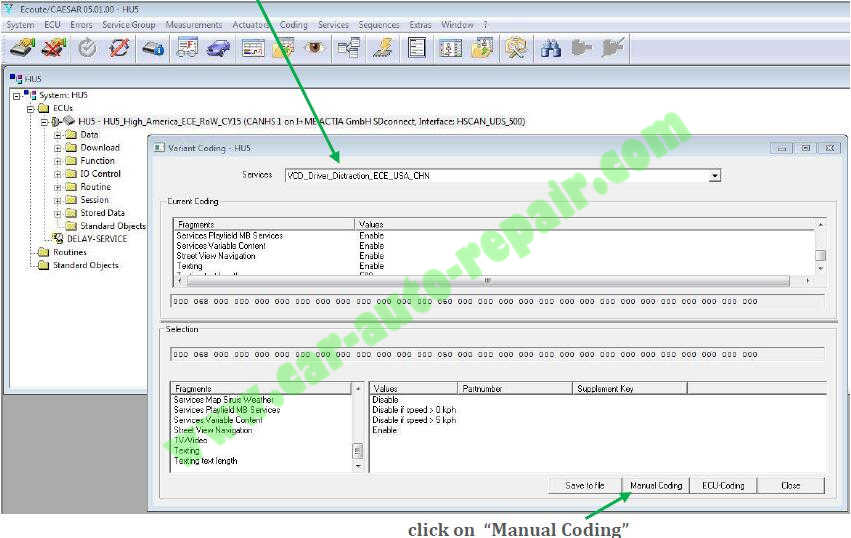Click the binoculars search icon
The width and height of the screenshot is (851, 538).
click(x=550, y=49)
